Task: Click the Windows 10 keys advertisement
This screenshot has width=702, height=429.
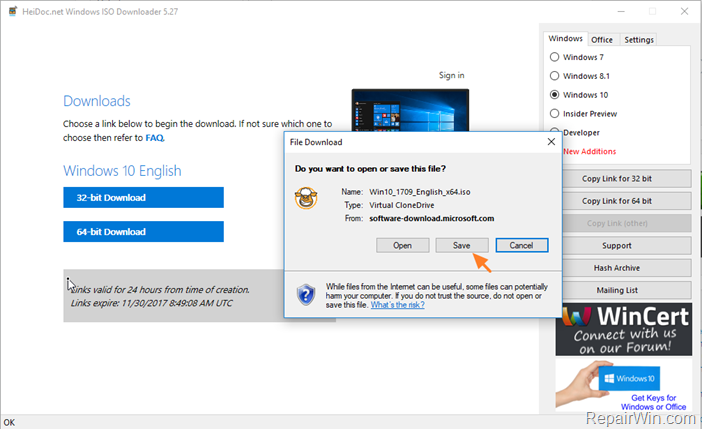Action: [624, 386]
